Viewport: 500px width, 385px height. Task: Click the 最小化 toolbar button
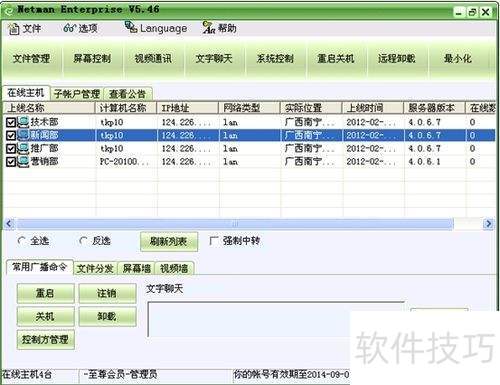pyautogui.click(x=458, y=59)
